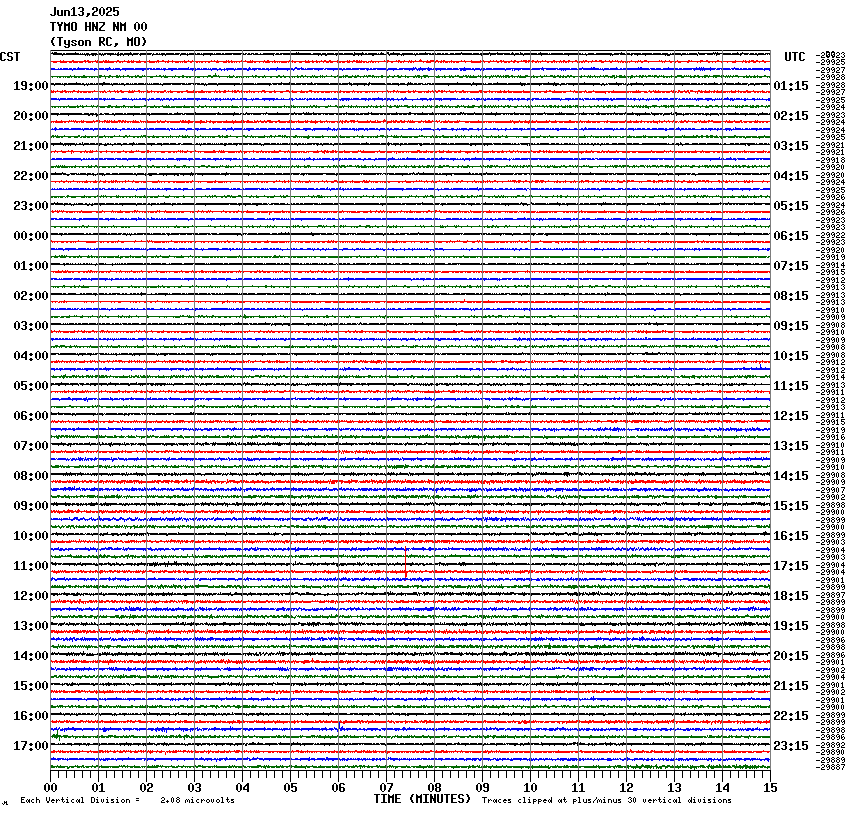This screenshot has height=814, width=850.
Task: Select the 05:00 CST row label
Action: [31, 386]
